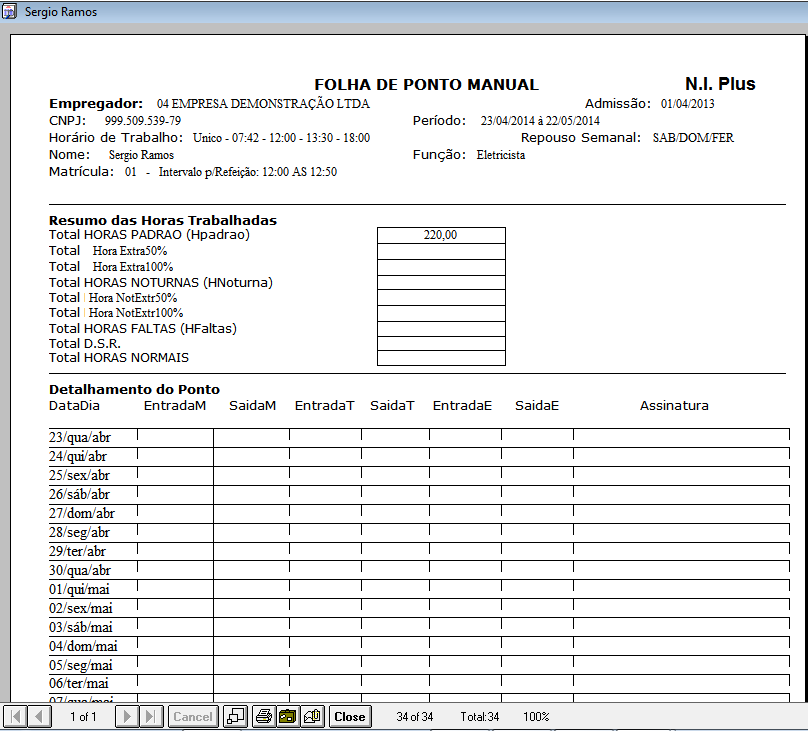Click the SAB/DOM/FER weekly rest value

coord(693,138)
